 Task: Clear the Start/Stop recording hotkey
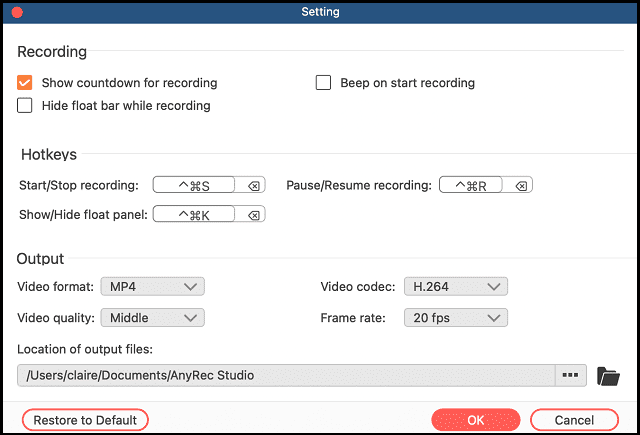coord(253,186)
